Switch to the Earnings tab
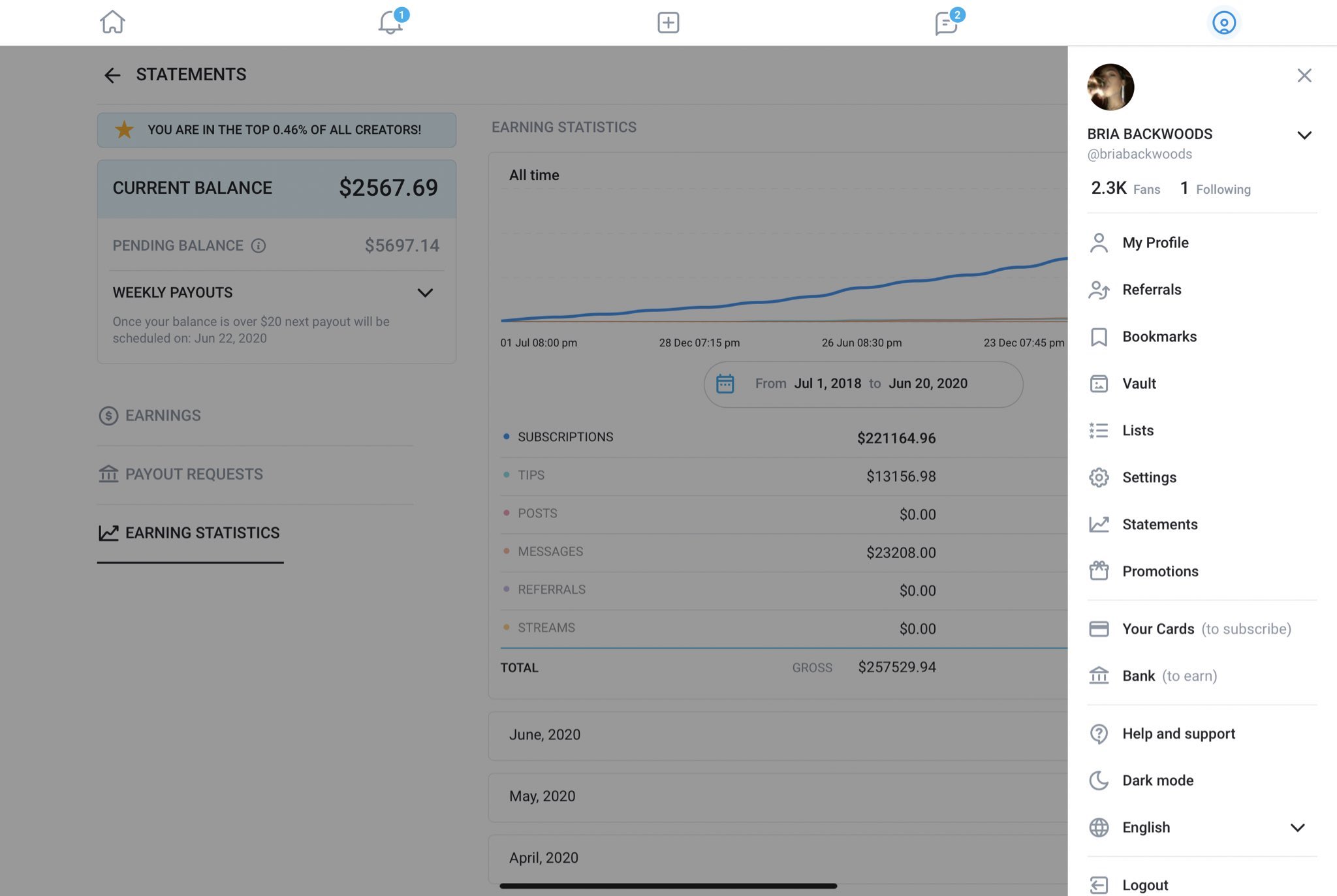The width and height of the screenshot is (1337, 896). (x=163, y=415)
